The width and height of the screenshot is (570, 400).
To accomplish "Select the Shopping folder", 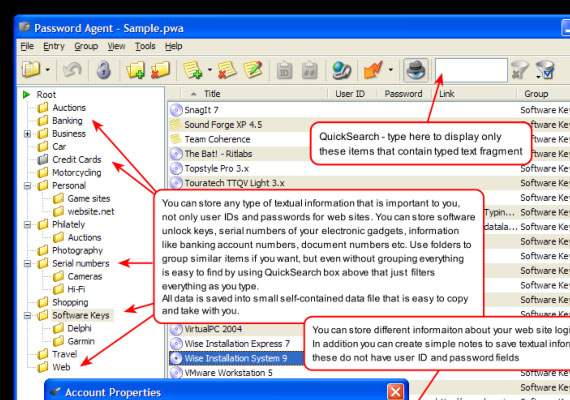I will point(70,303).
